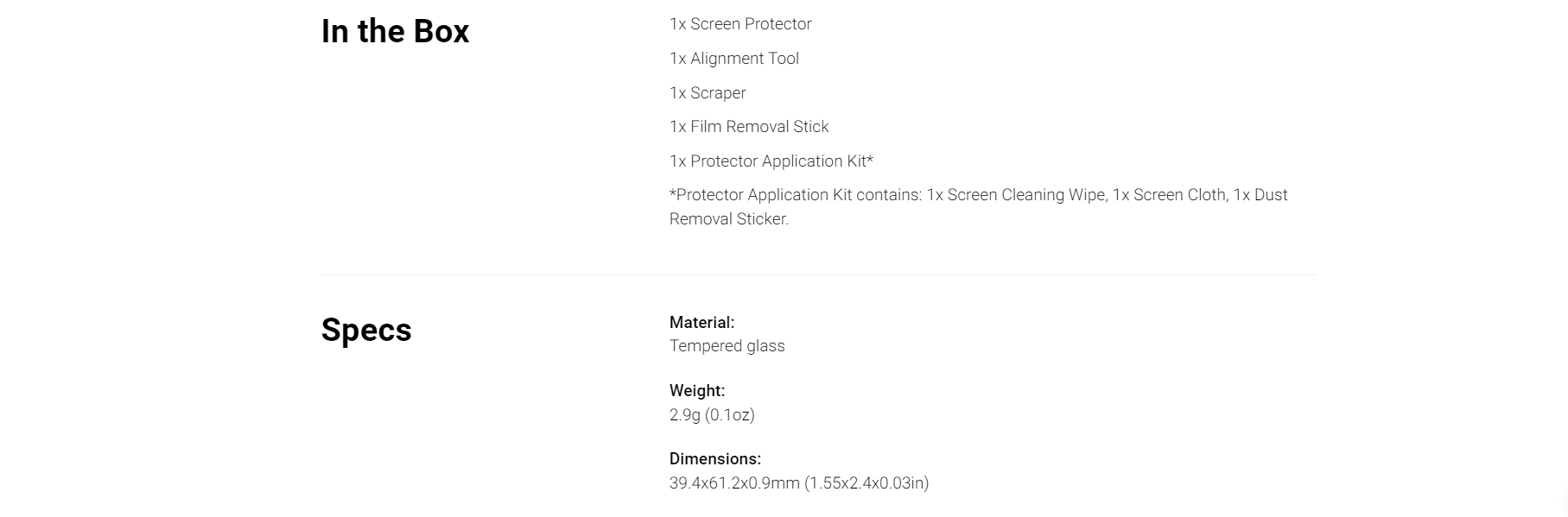Viewport: 1568px width, 517px height.
Task: Click the footnote's opening "*Protector Application Kit contains:"
Action: [795, 195]
